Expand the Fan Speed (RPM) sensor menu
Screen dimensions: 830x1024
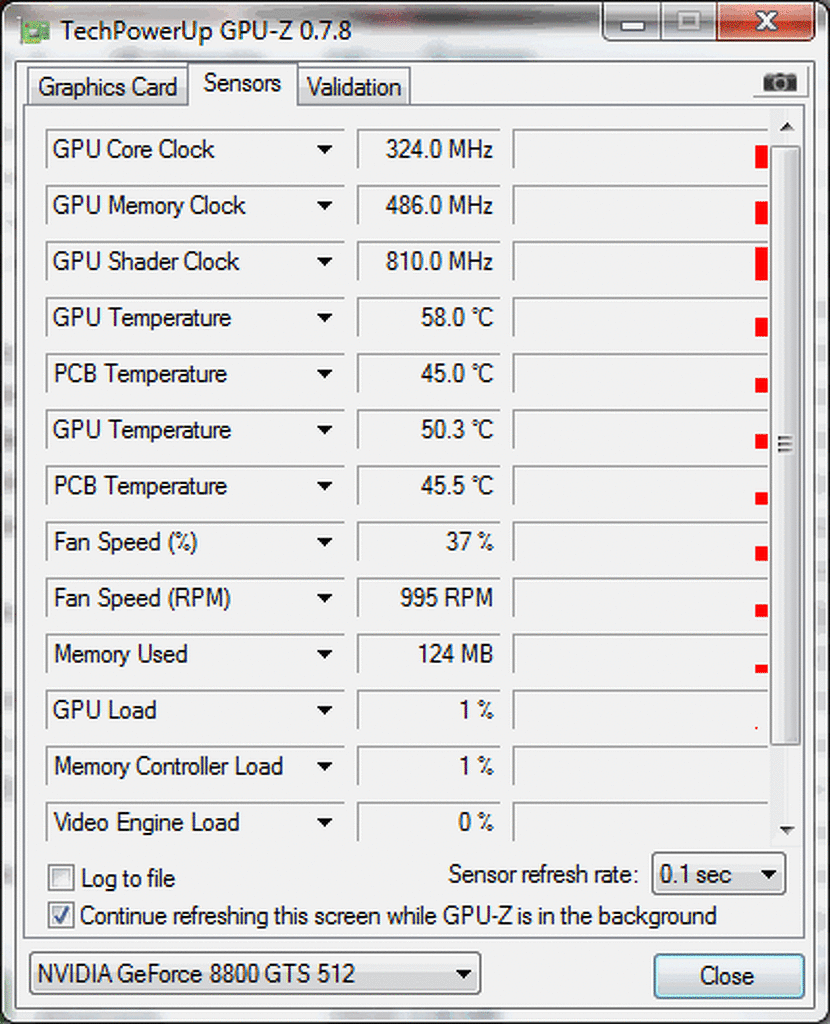pos(325,598)
